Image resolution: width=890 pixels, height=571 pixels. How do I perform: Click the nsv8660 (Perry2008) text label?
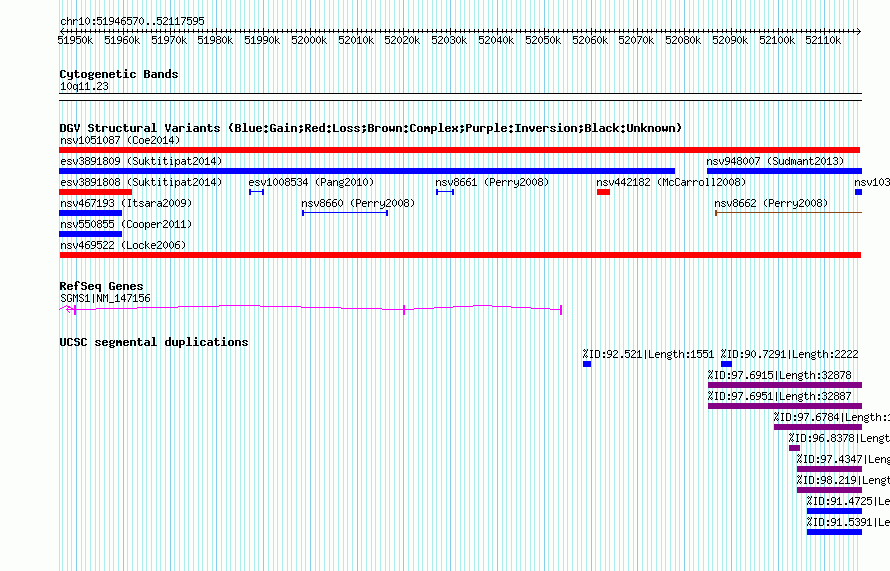(x=358, y=203)
